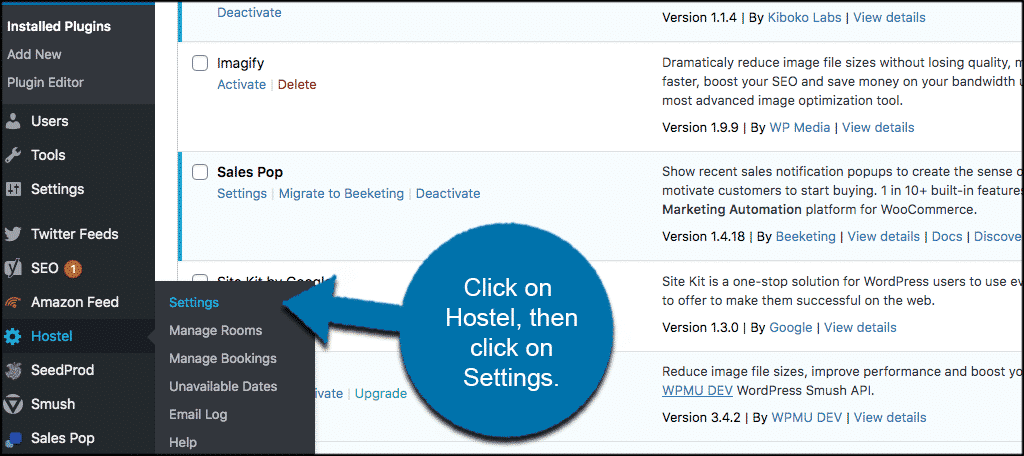Click the Tools wrench icon

tap(13, 155)
